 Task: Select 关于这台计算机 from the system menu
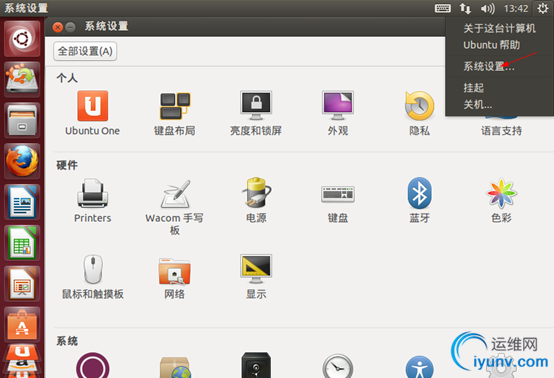click(x=499, y=28)
